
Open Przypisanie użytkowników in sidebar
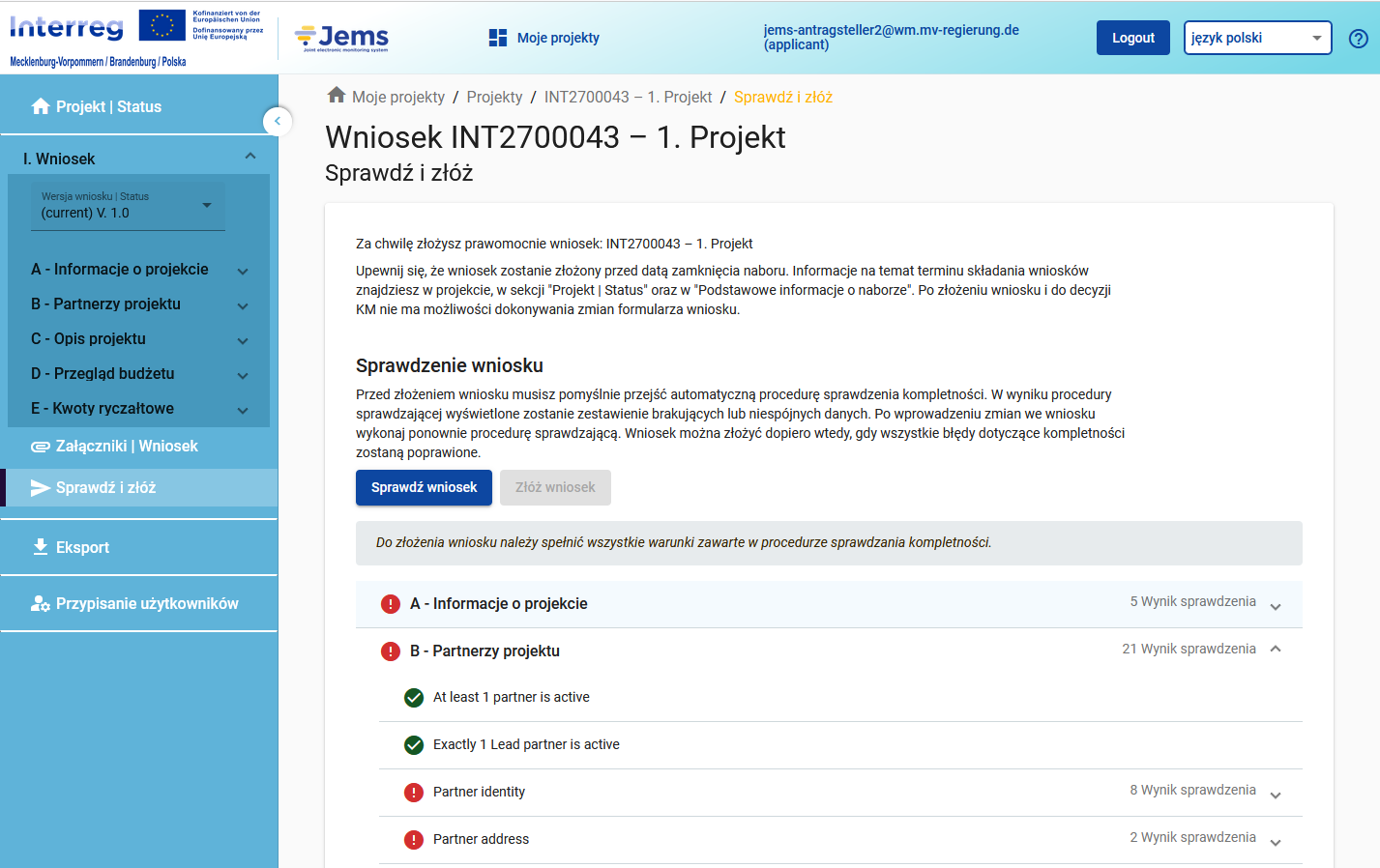point(146,603)
